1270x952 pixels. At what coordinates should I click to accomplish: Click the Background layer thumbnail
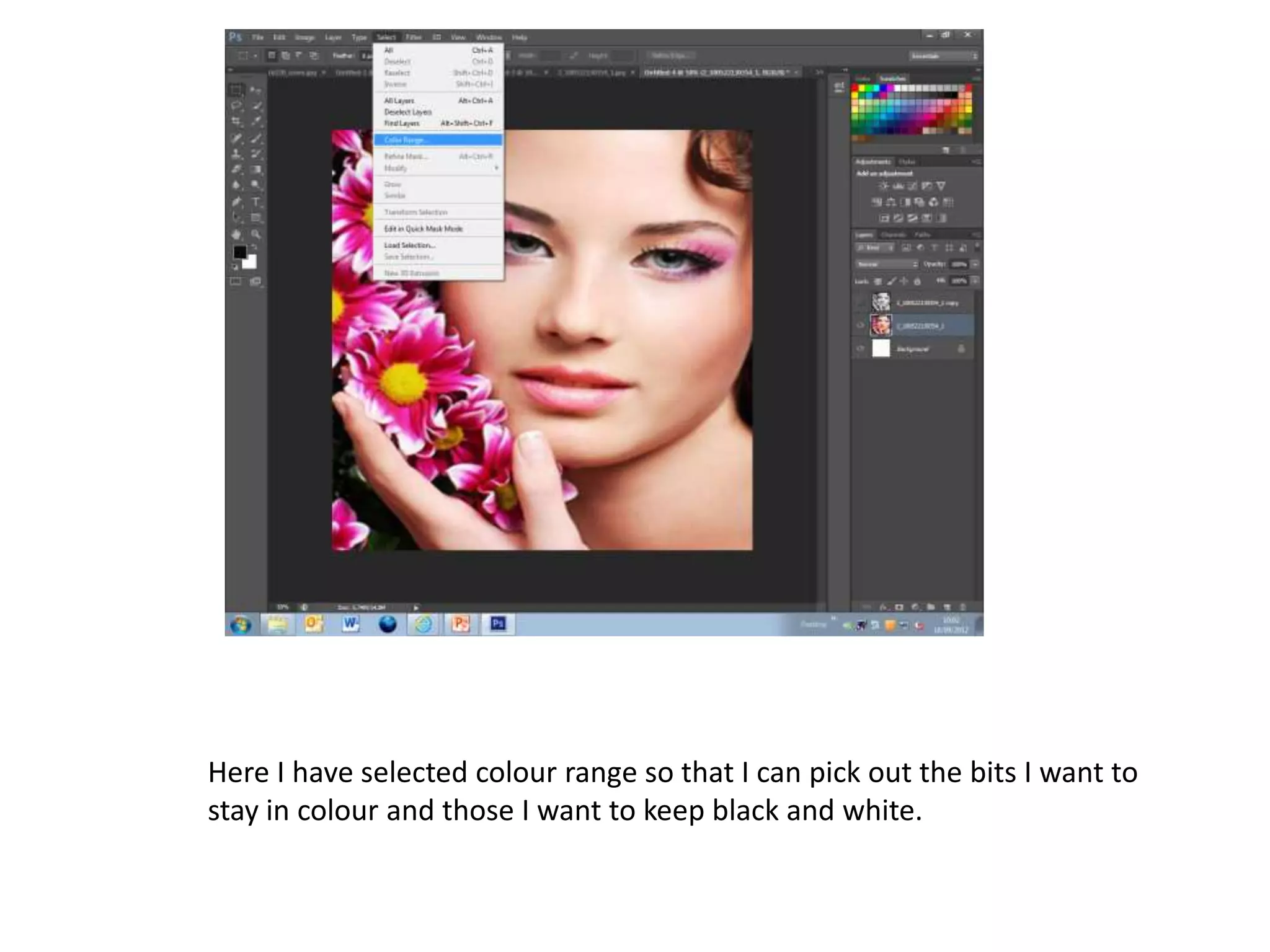point(881,349)
